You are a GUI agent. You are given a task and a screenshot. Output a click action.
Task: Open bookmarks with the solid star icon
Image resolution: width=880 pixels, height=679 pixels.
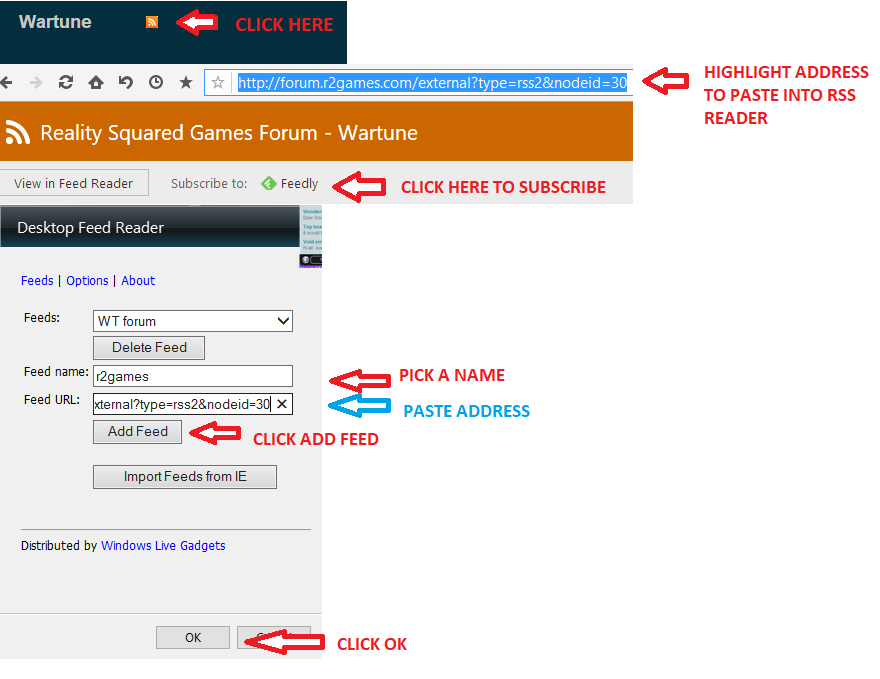point(186,83)
